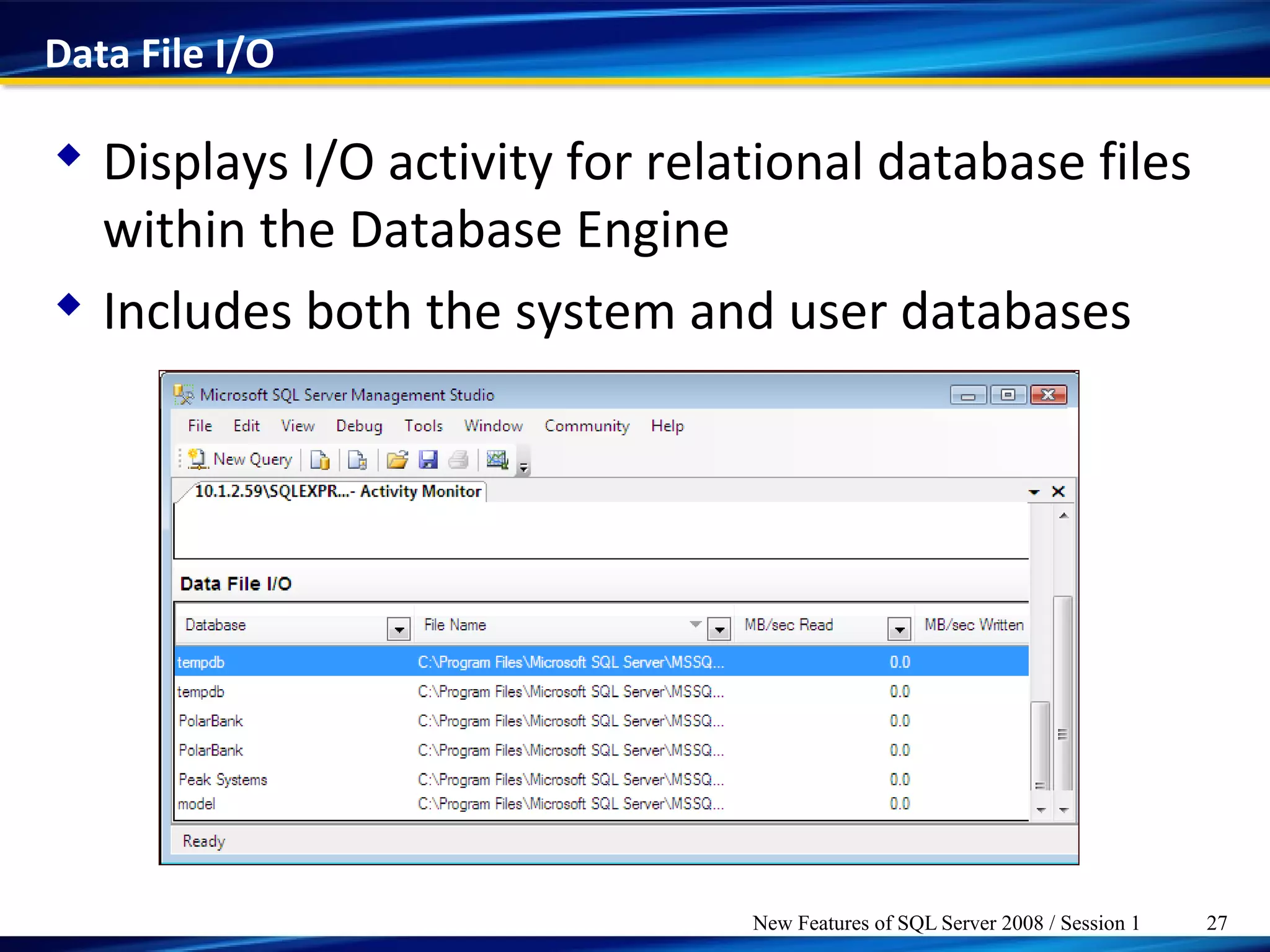Open MB/sec Read column filter dropdown
Viewport: 1270px width, 952px height.
pyautogui.click(x=899, y=629)
